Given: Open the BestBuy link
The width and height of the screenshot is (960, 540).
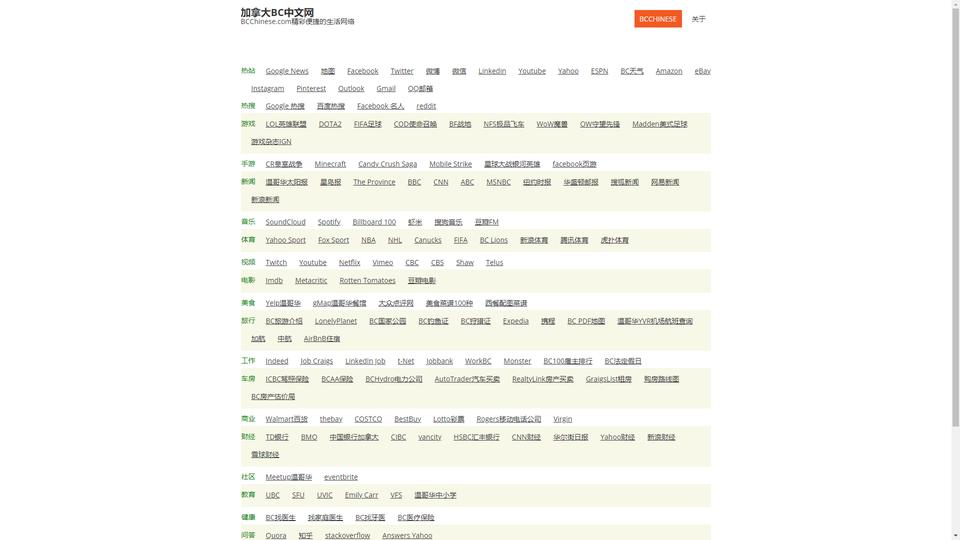Looking at the screenshot, I should 408,419.
